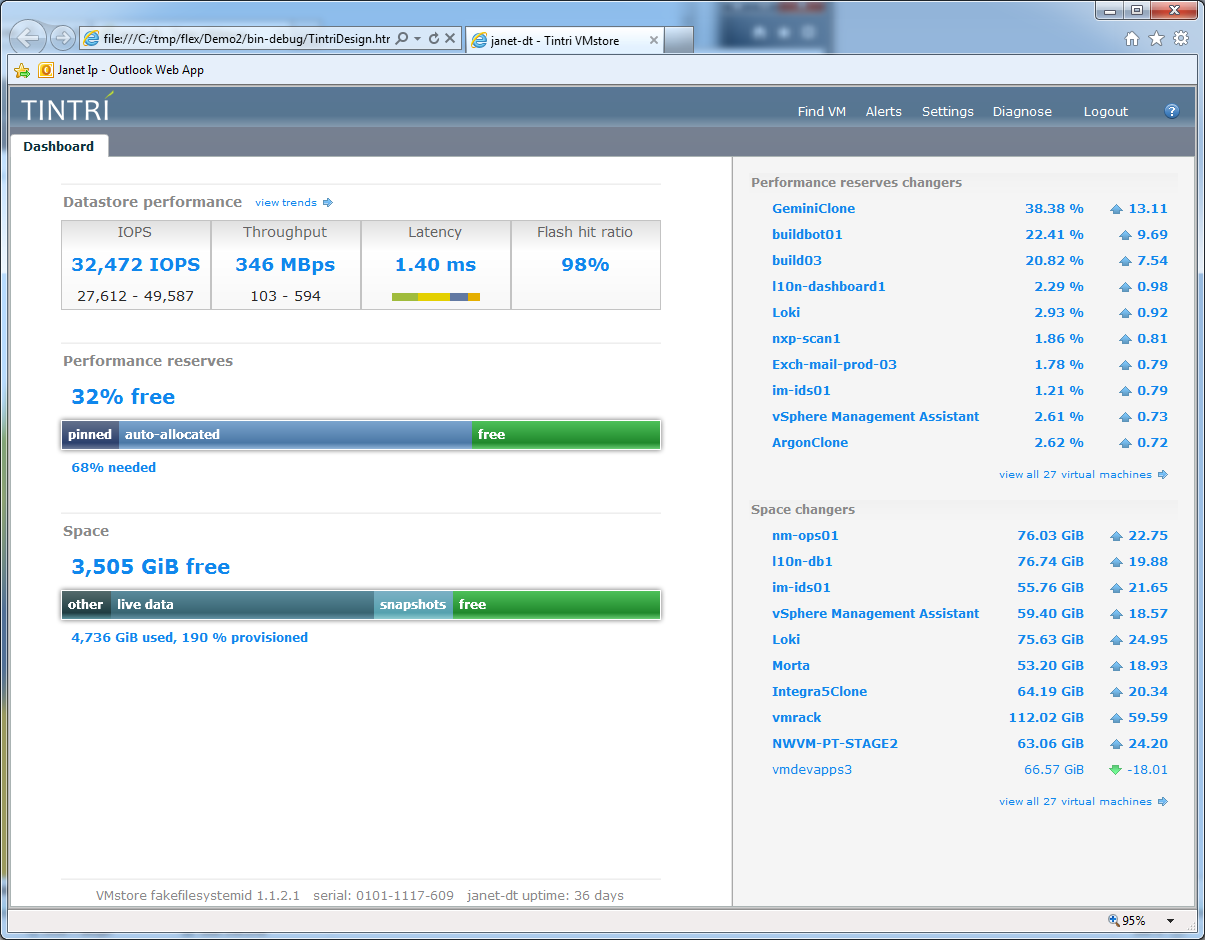The image size is (1205, 940).
Task: Open the address bar autocomplete dropdown arrow
Action: point(417,38)
